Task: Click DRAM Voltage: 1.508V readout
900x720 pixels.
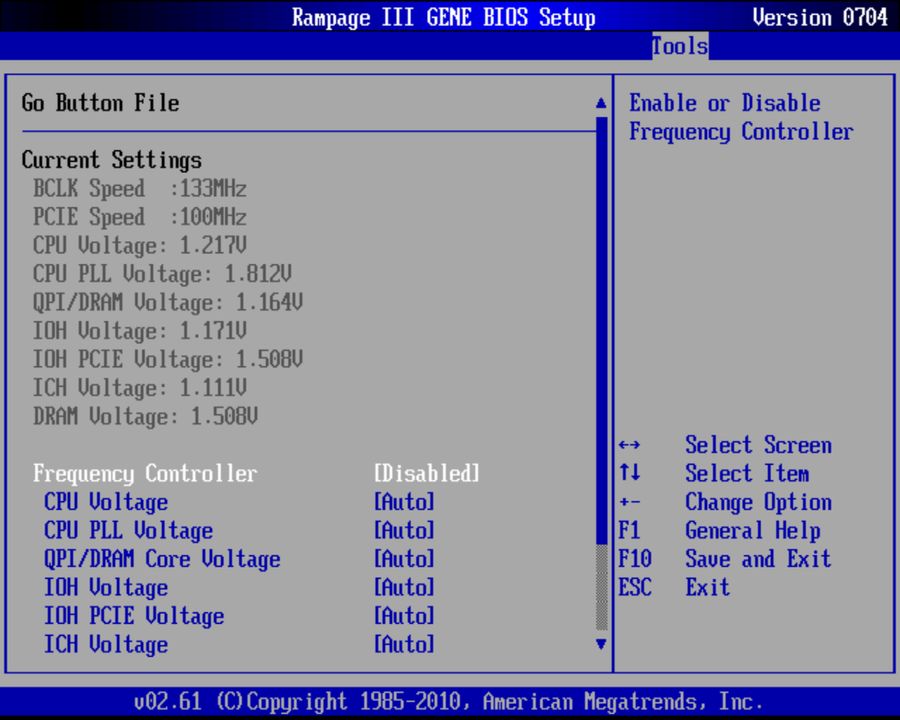Action: pyautogui.click(x=146, y=417)
